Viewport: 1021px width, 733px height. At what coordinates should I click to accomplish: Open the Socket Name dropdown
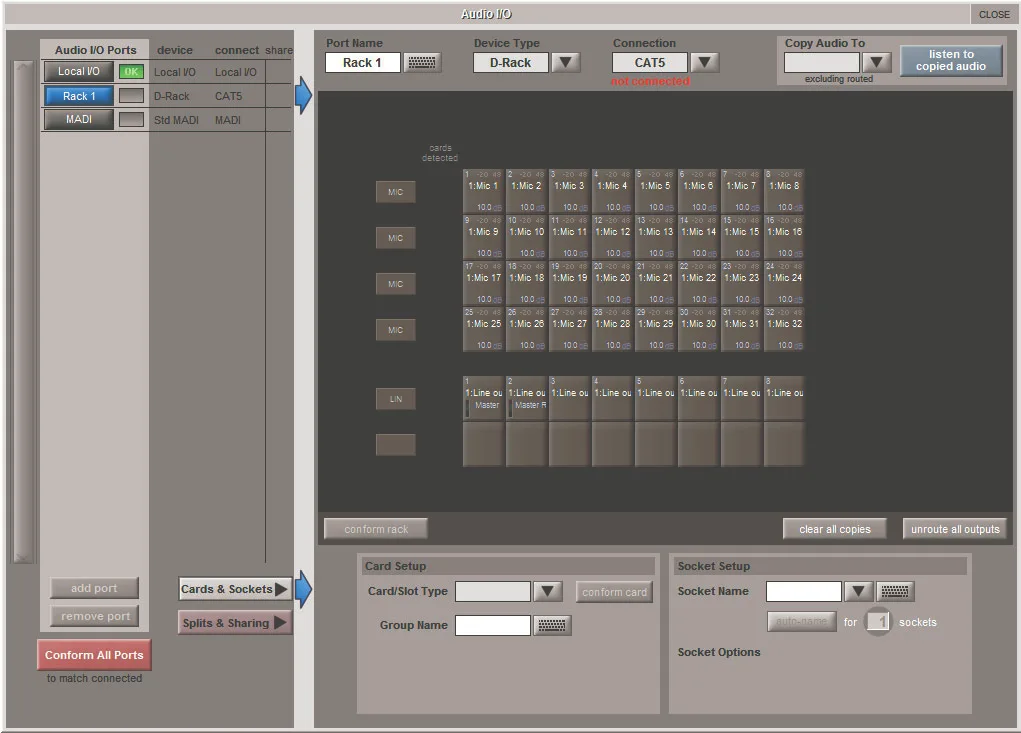point(858,591)
